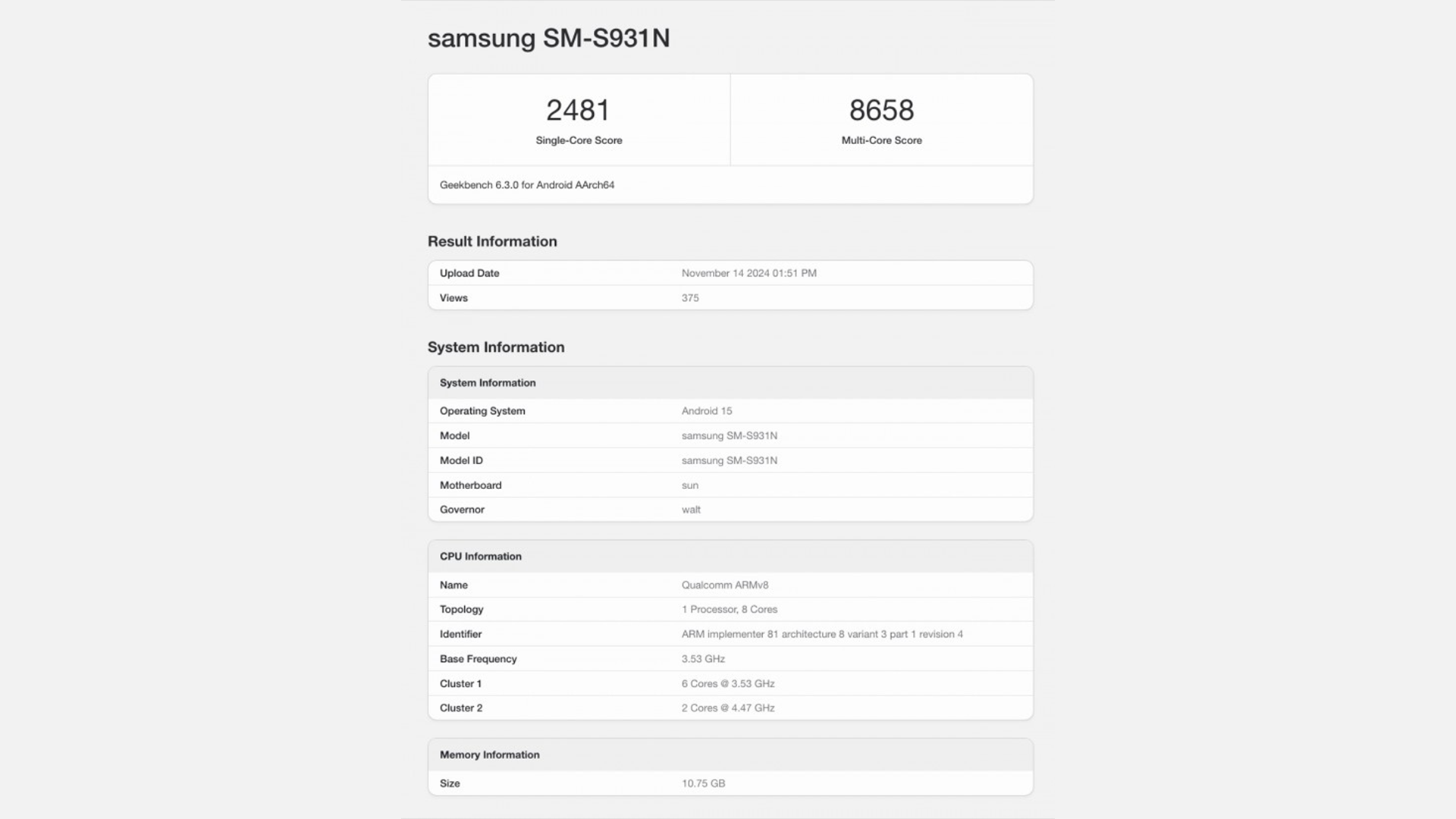Click the Motherboard value sun

pos(690,485)
